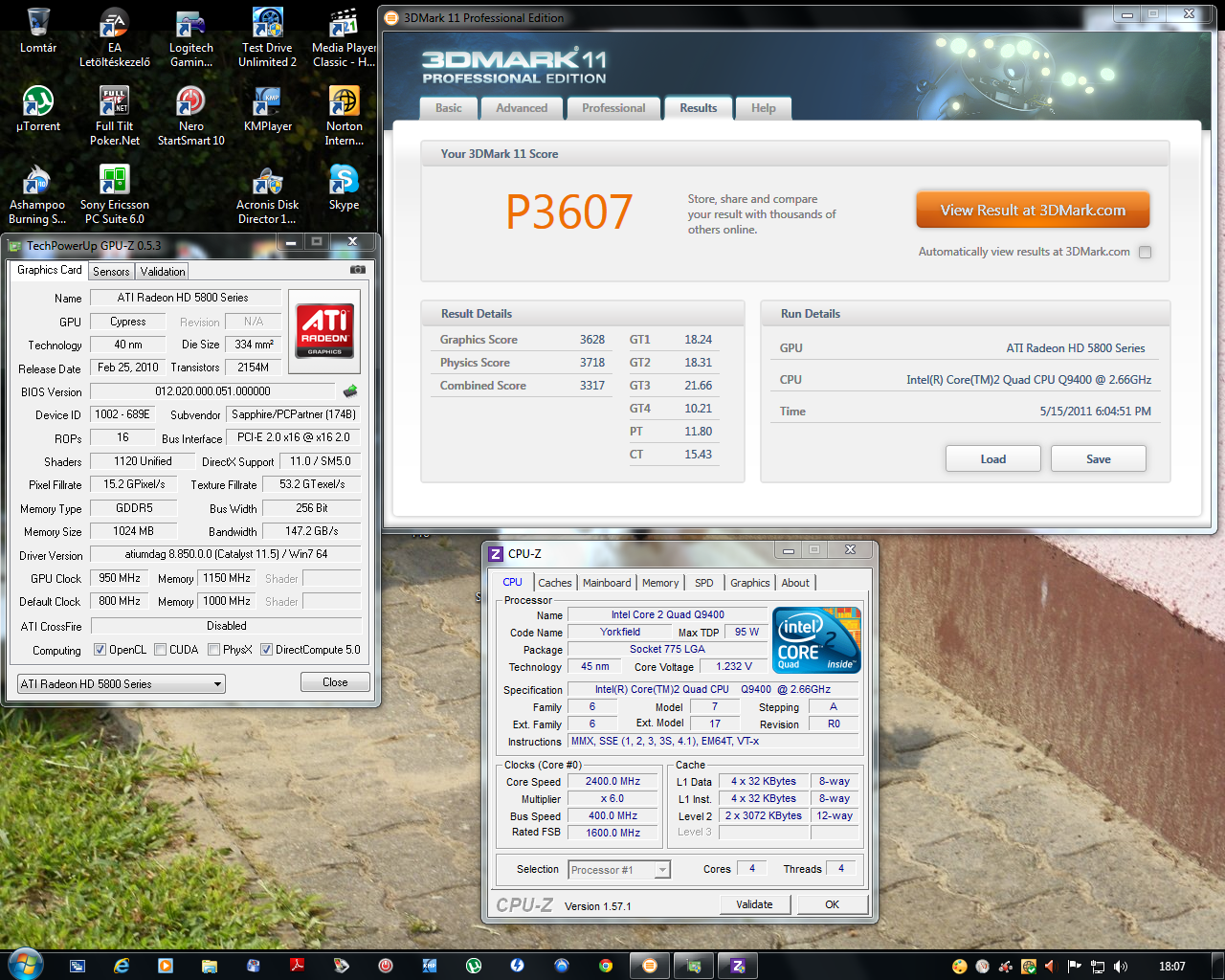Open Media Player Classic desktop icon
Viewport: 1225px width, 980px height.
coord(344,38)
